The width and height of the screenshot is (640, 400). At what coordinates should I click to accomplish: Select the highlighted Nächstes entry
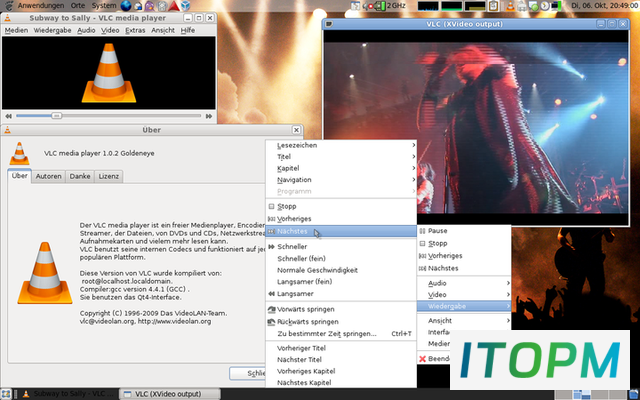[341, 231]
